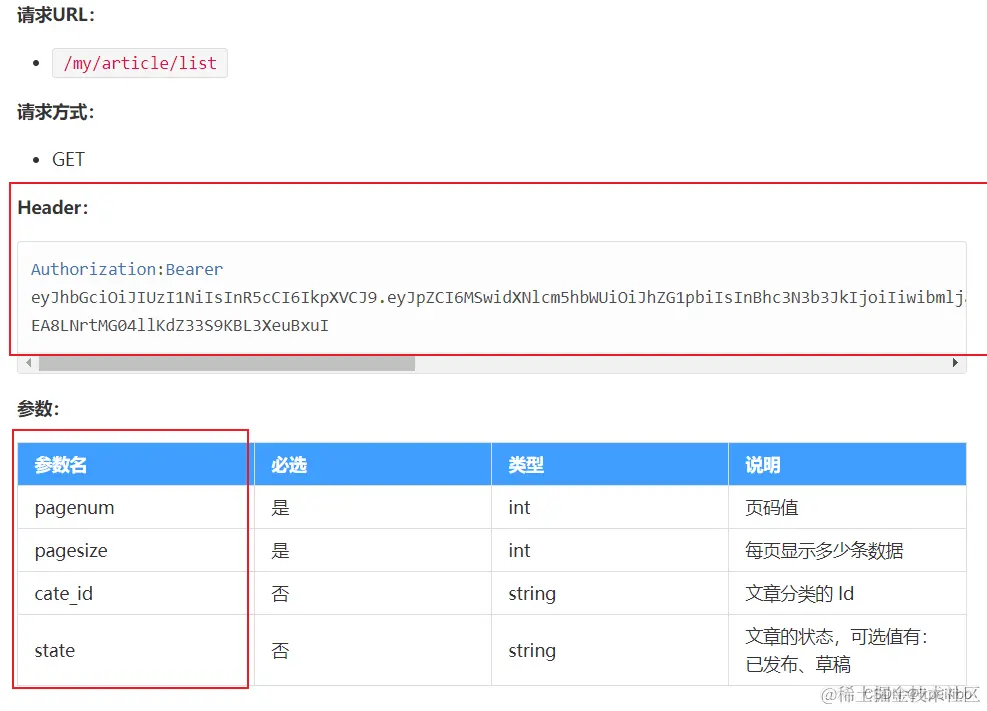Click the int type in pagesize row

pyautogui.click(x=610, y=551)
